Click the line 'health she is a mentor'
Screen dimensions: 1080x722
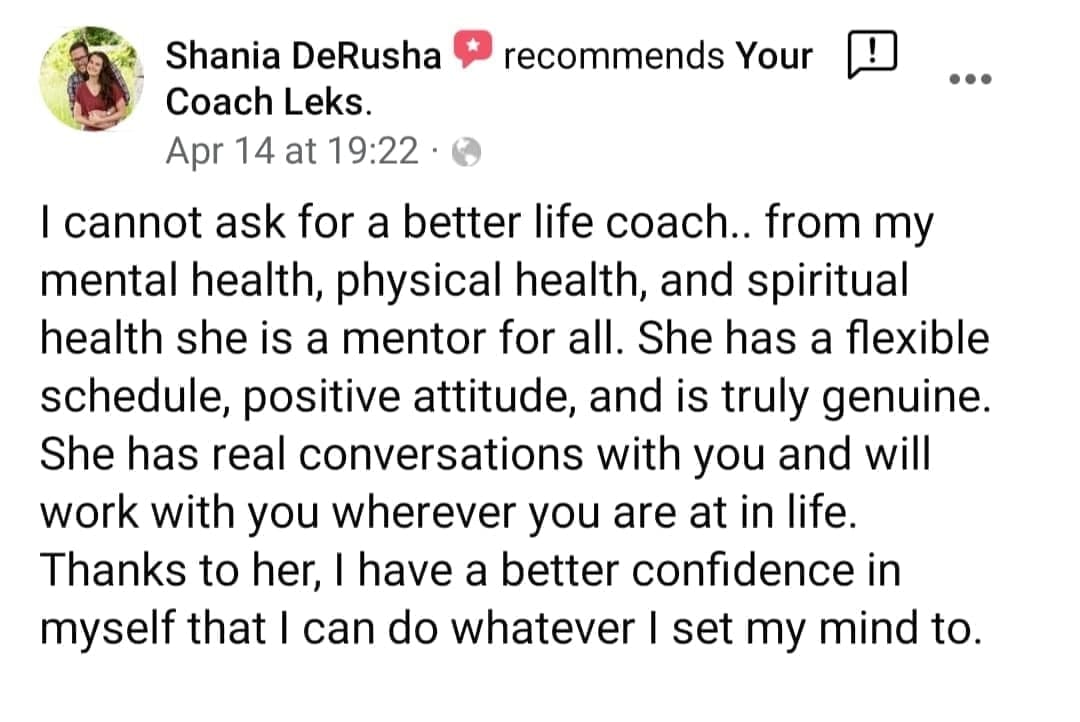[x=514, y=339]
